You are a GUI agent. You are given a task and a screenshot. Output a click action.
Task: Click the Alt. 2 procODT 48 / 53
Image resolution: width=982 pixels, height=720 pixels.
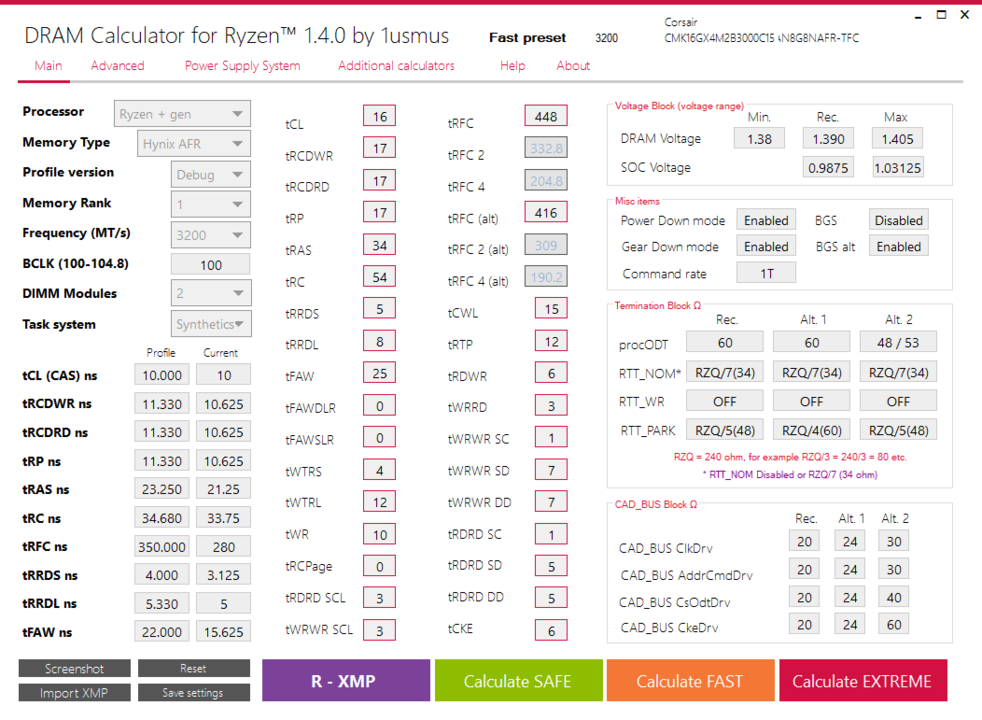click(x=898, y=342)
